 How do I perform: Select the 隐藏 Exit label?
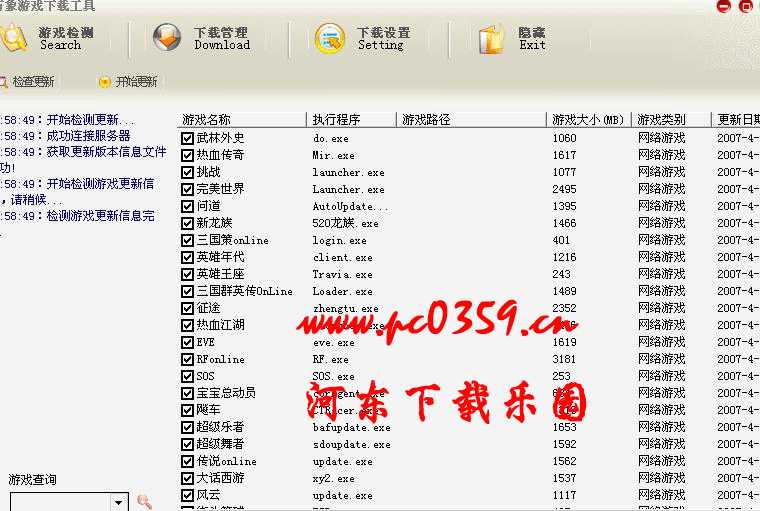coord(532,38)
